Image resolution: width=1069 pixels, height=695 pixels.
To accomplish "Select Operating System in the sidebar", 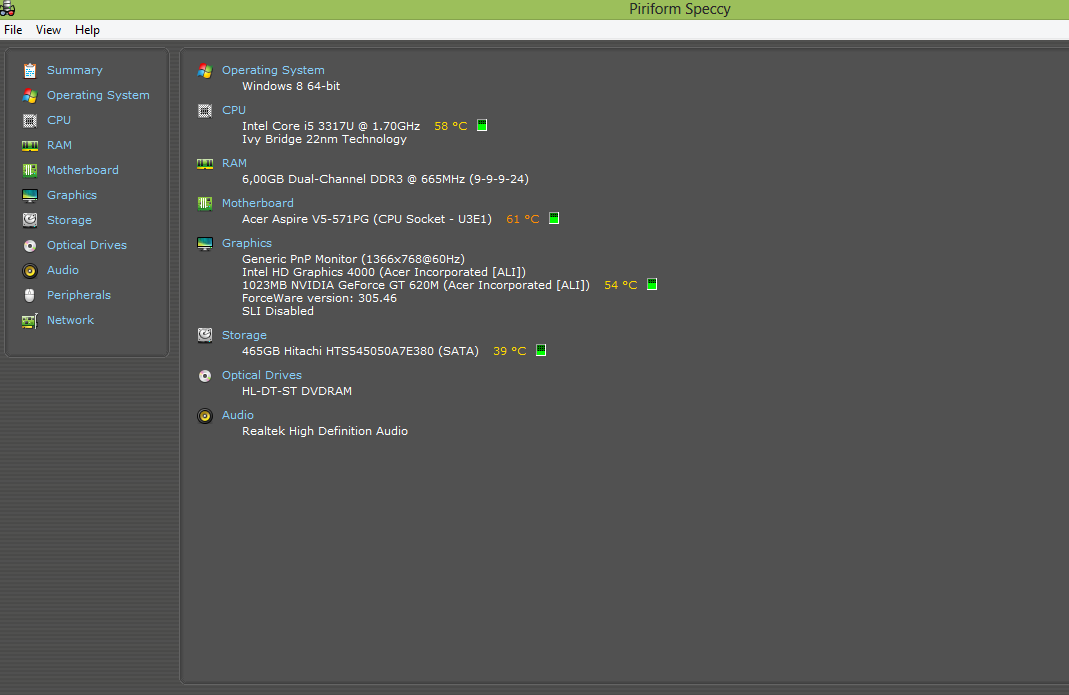I will pos(98,95).
